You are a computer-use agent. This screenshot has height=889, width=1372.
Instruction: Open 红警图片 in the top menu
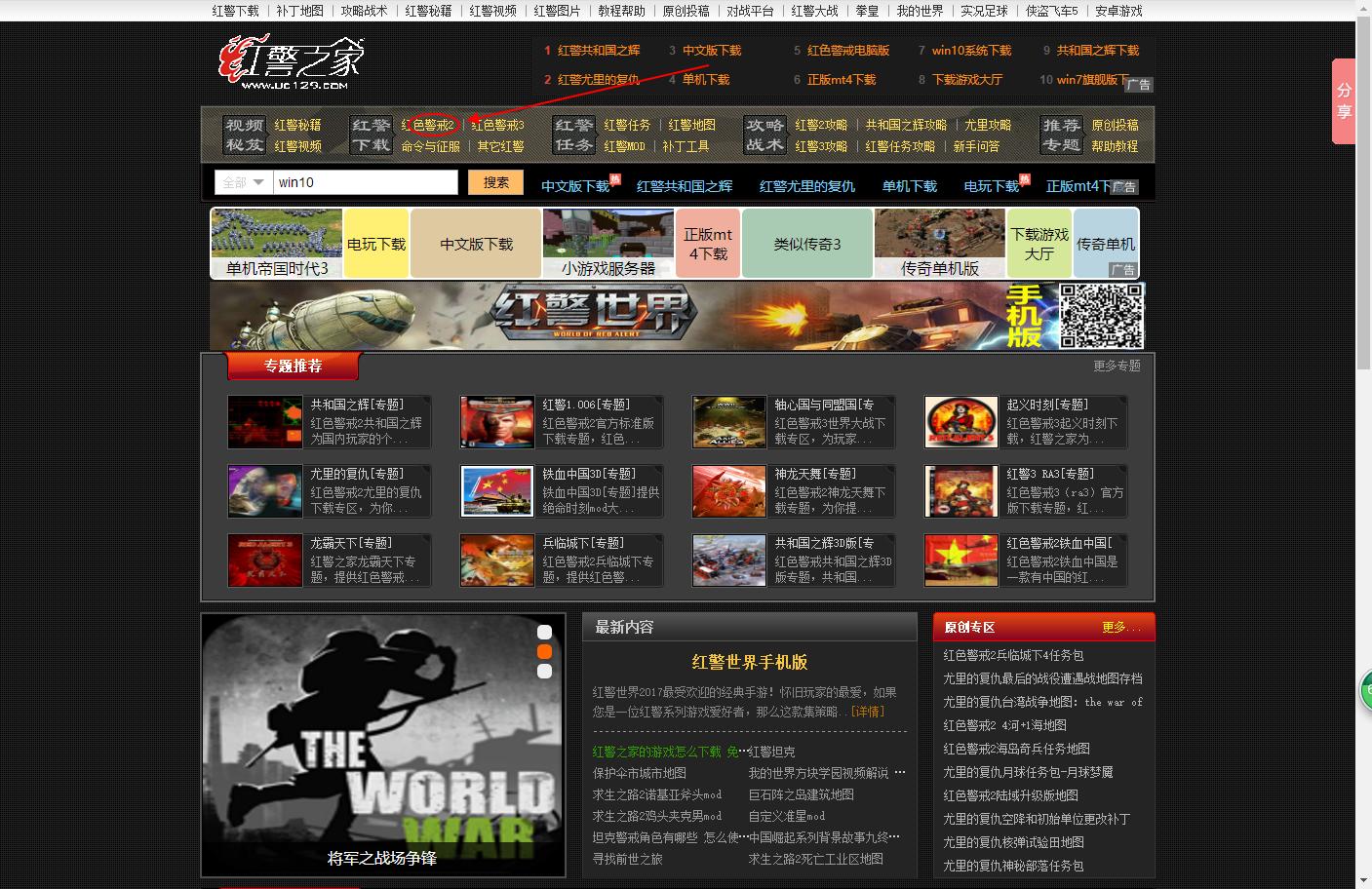click(x=558, y=11)
